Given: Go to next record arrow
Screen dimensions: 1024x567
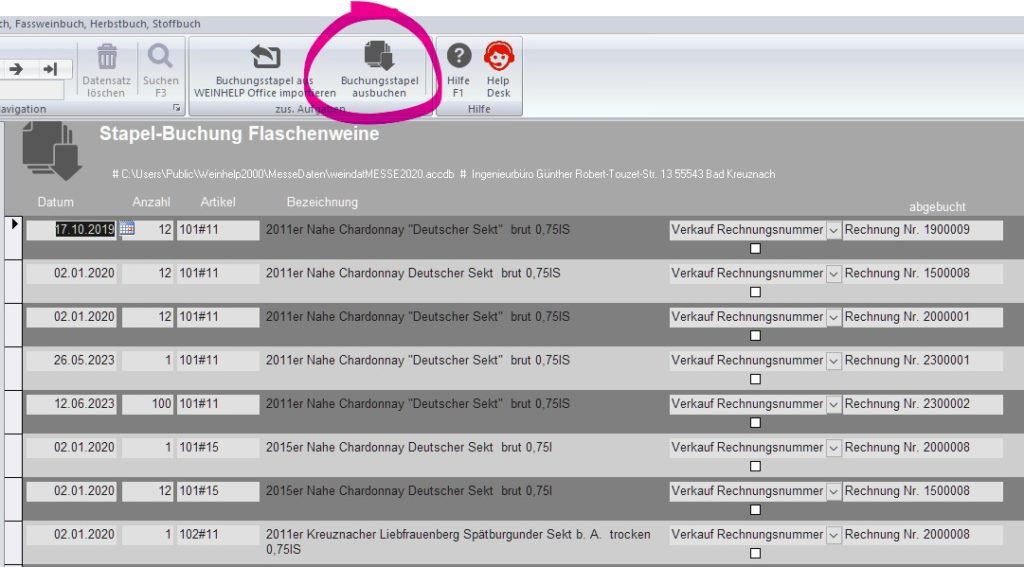Looking at the screenshot, I should pos(16,69).
